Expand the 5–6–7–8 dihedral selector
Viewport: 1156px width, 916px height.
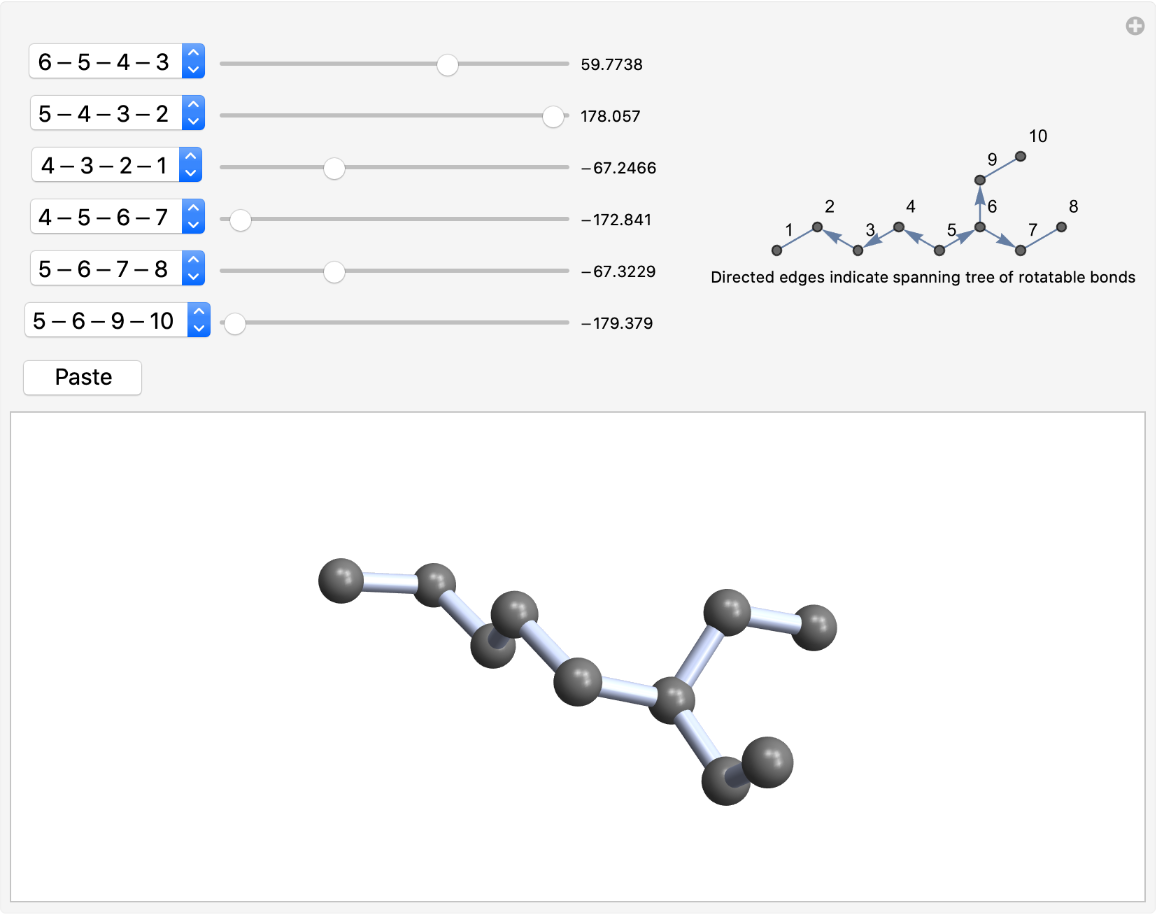pyautogui.click(x=117, y=268)
